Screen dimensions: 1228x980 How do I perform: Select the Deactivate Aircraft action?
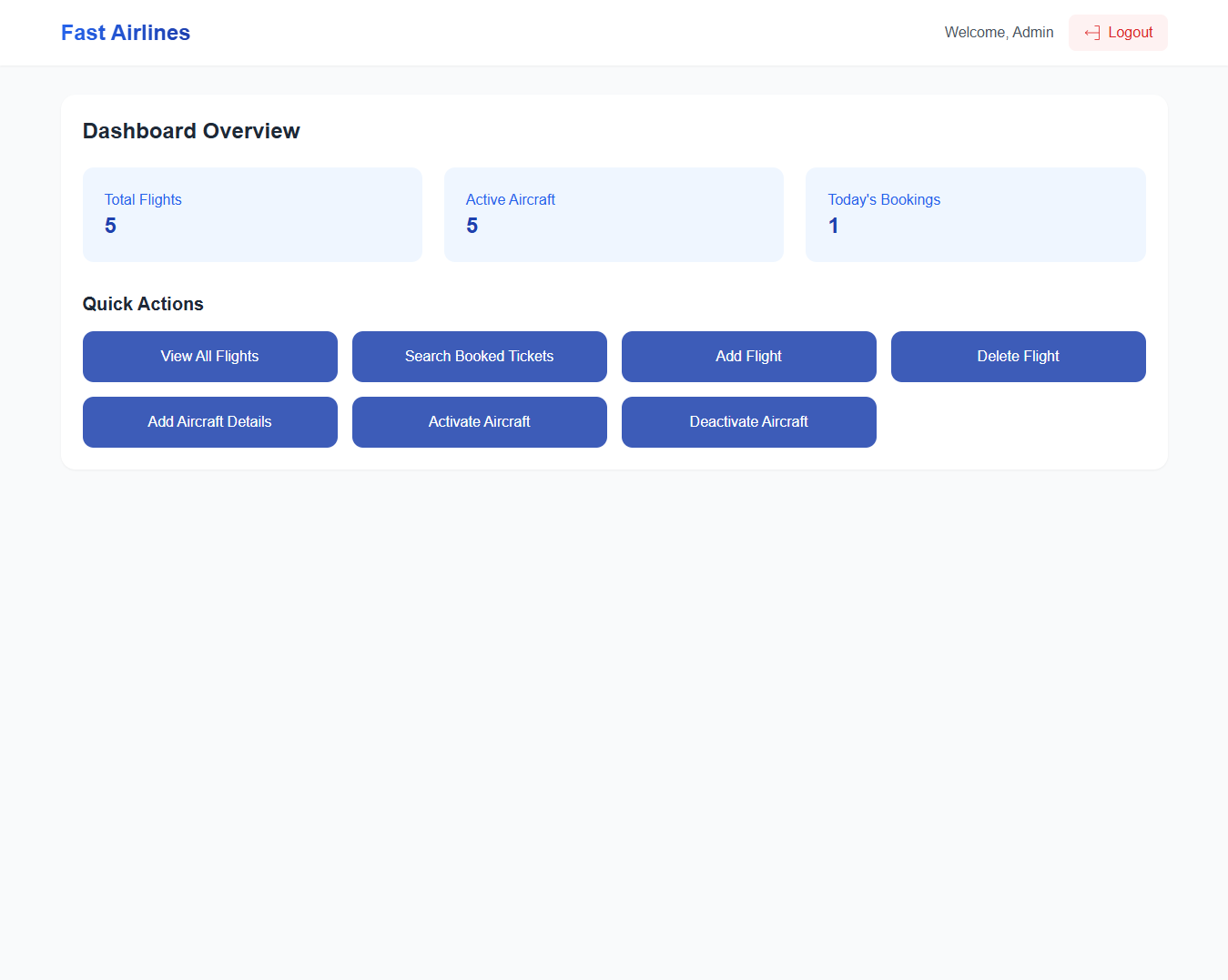(x=748, y=422)
